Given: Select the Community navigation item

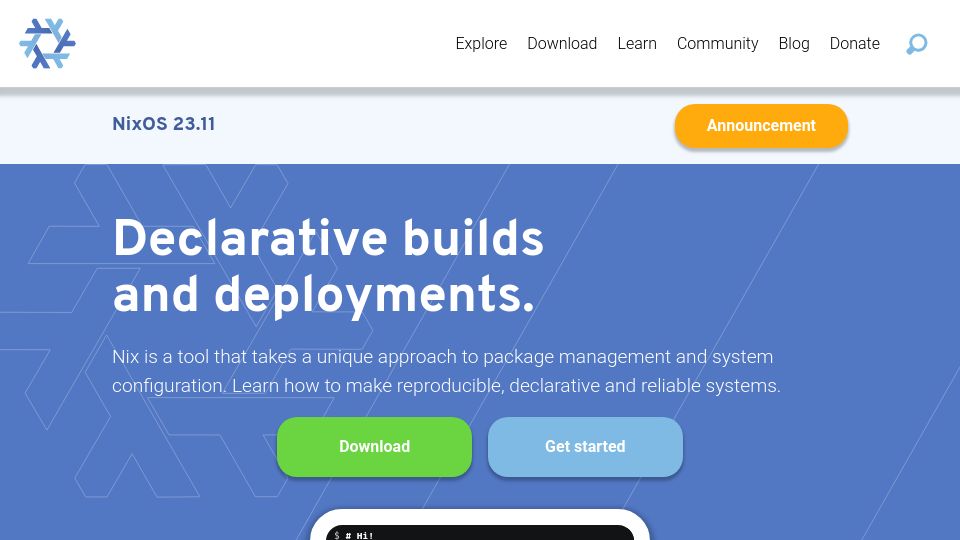Looking at the screenshot, I should pos(718,43).
